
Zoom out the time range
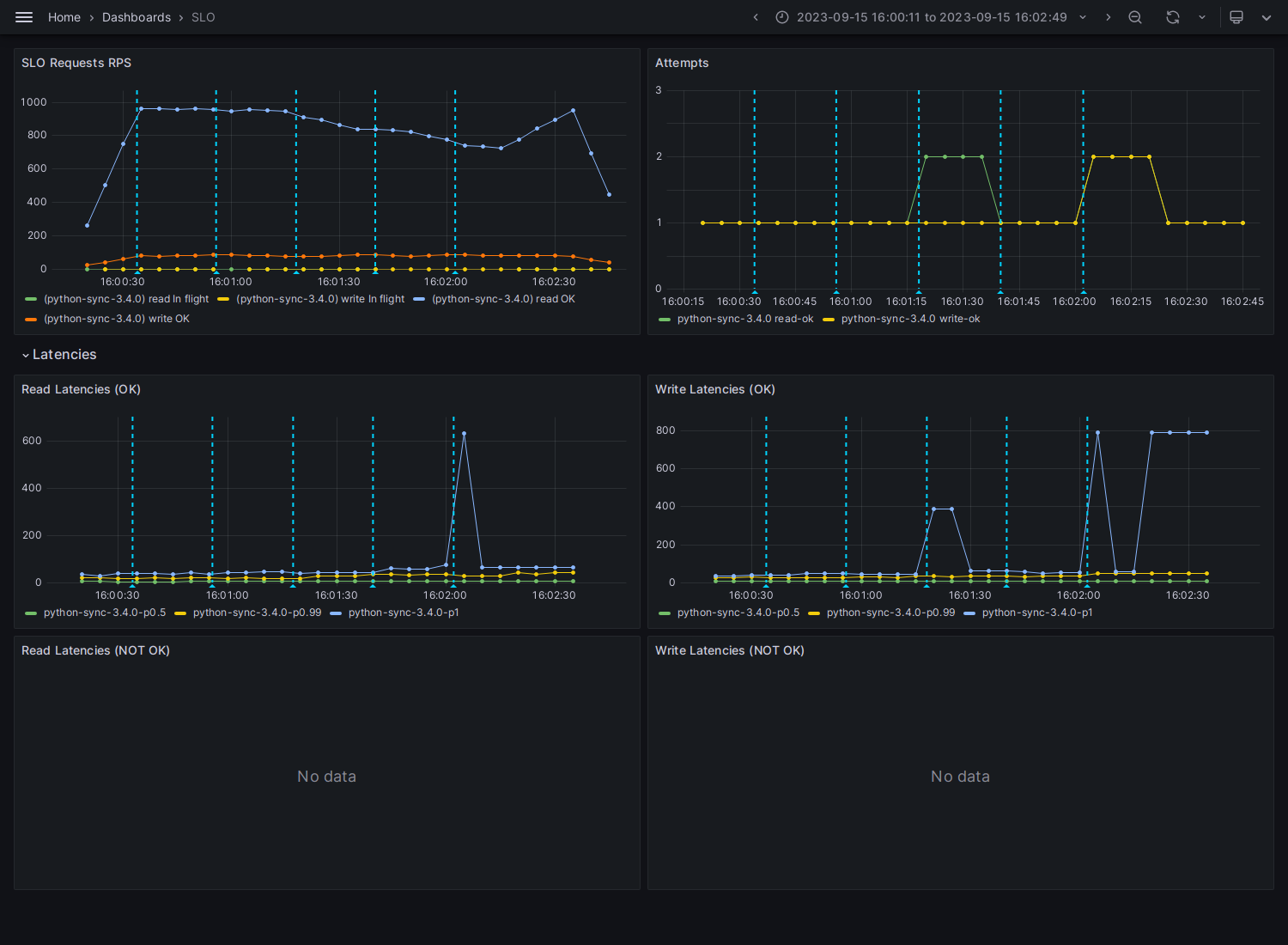tap(1135, 17)
